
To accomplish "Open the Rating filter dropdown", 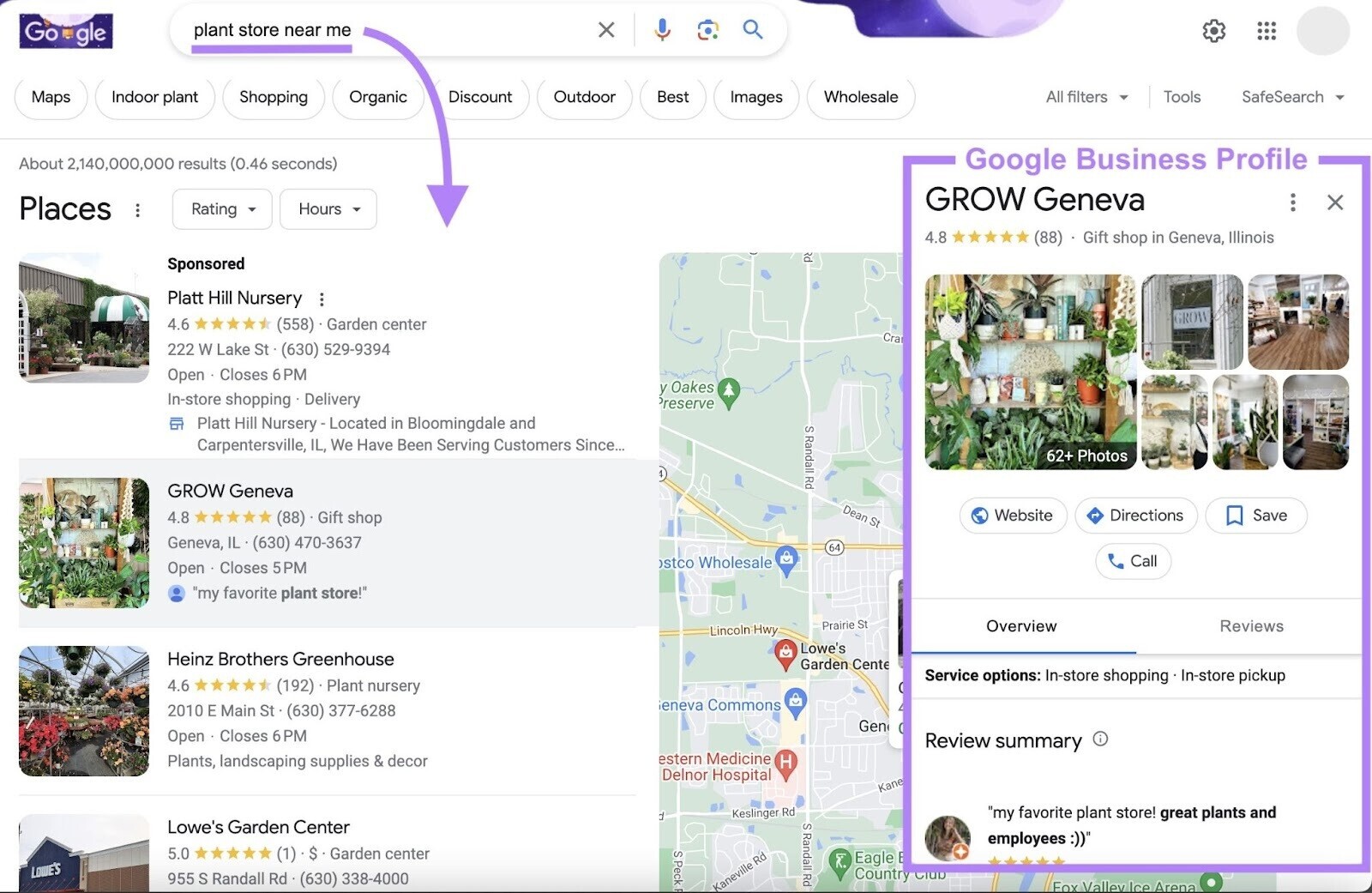I will [x=222, y=209].
